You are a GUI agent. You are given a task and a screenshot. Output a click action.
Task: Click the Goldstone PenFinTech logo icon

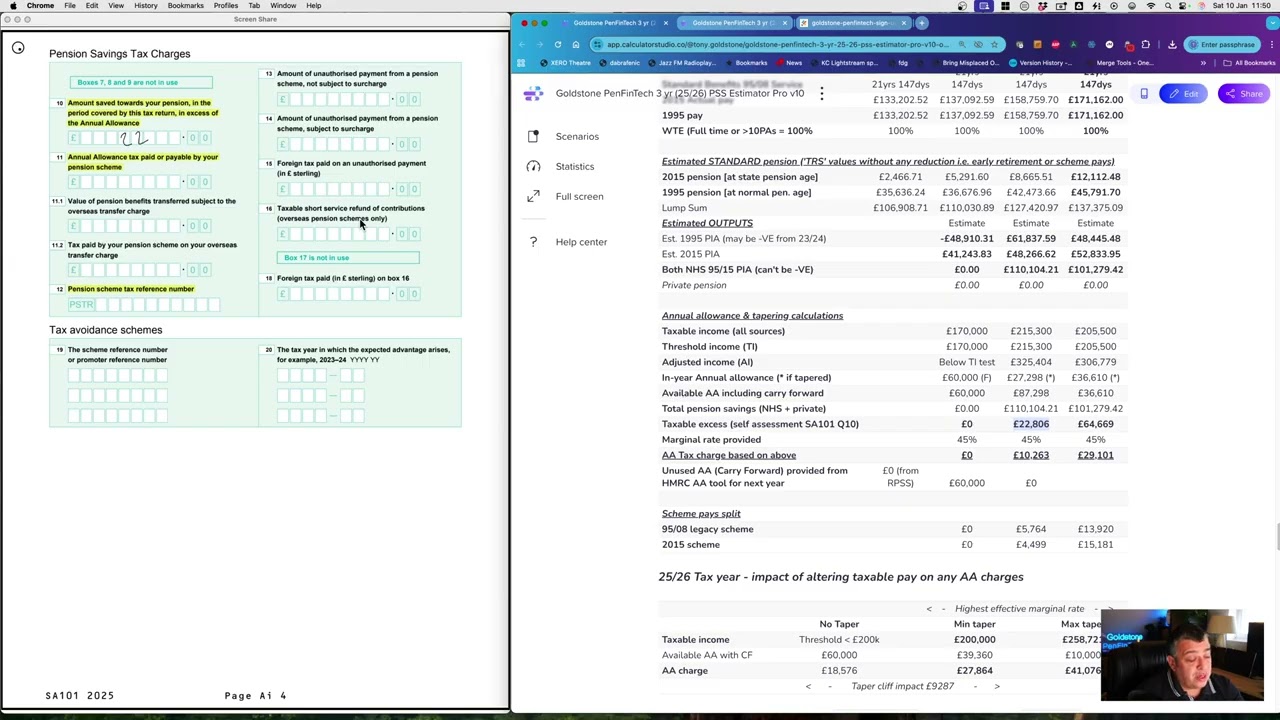[x=533, y=94]
